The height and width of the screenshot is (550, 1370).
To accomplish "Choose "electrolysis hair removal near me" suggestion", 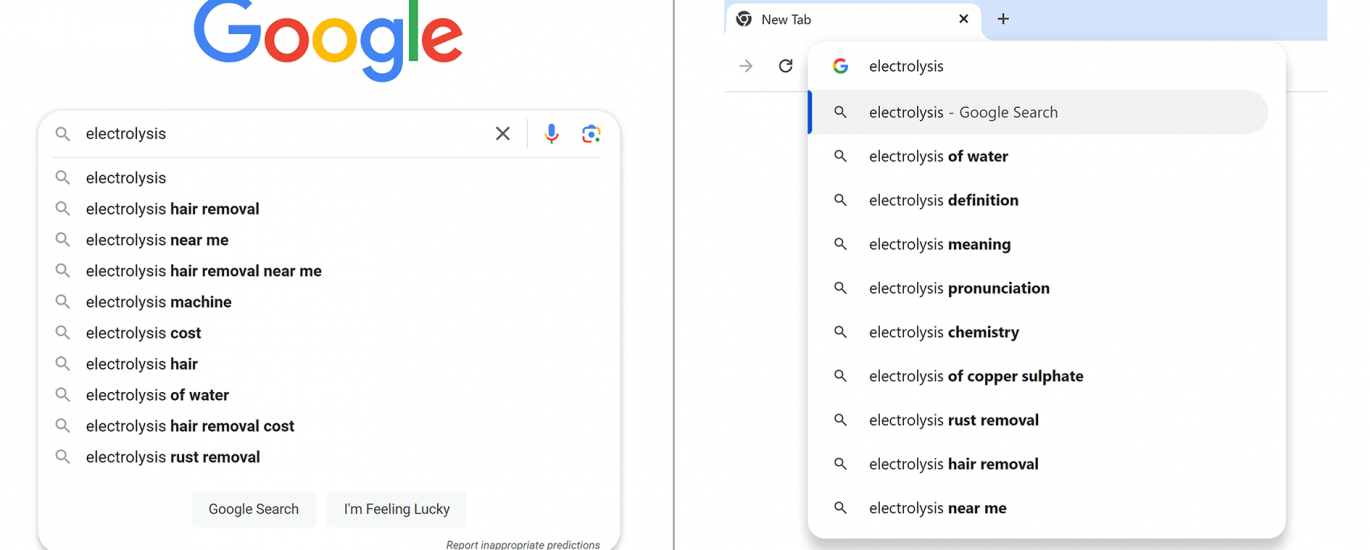I will (204, 271).
